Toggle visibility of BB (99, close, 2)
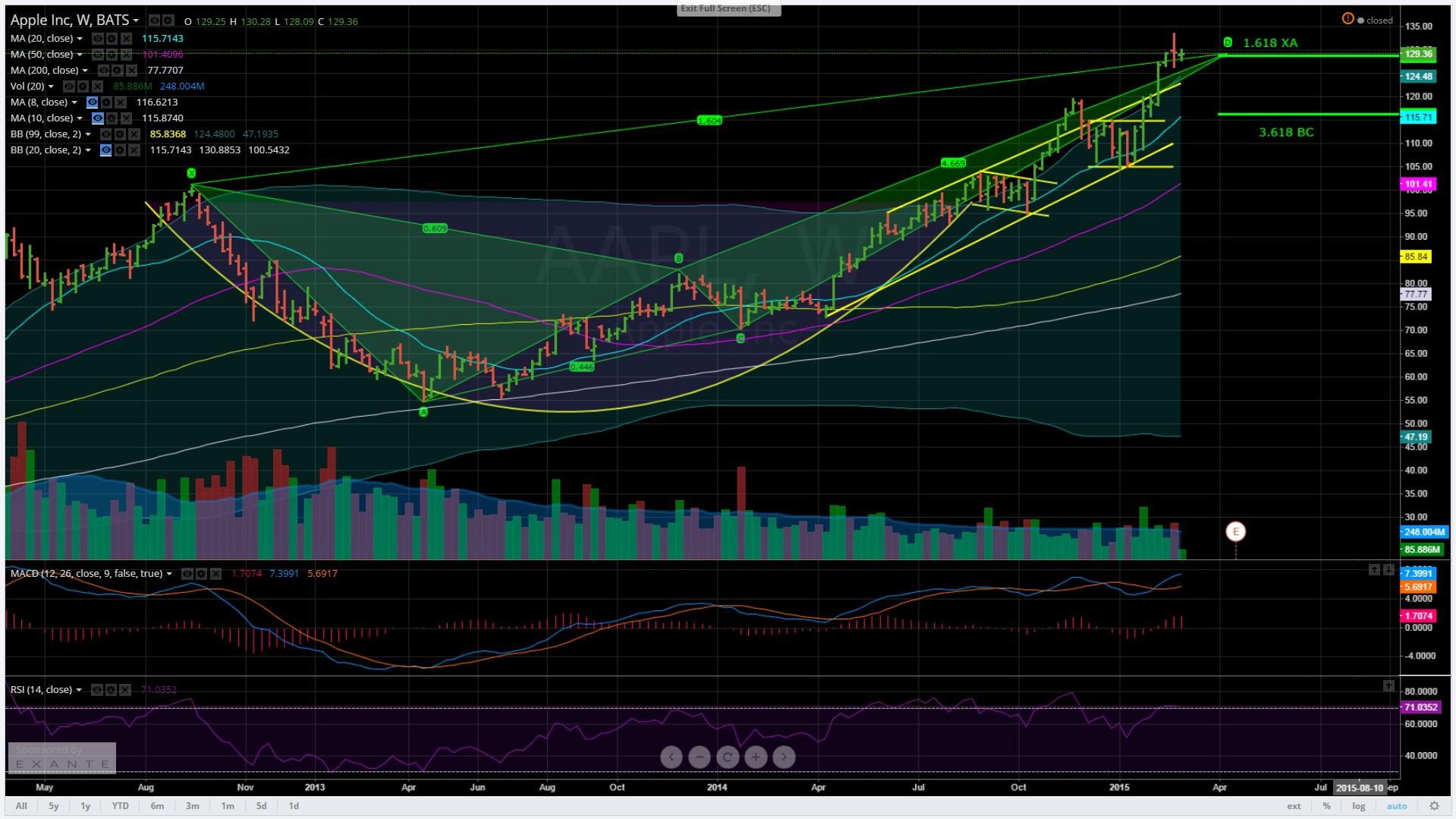This screenshot has width=1456, height=819. 106,134
